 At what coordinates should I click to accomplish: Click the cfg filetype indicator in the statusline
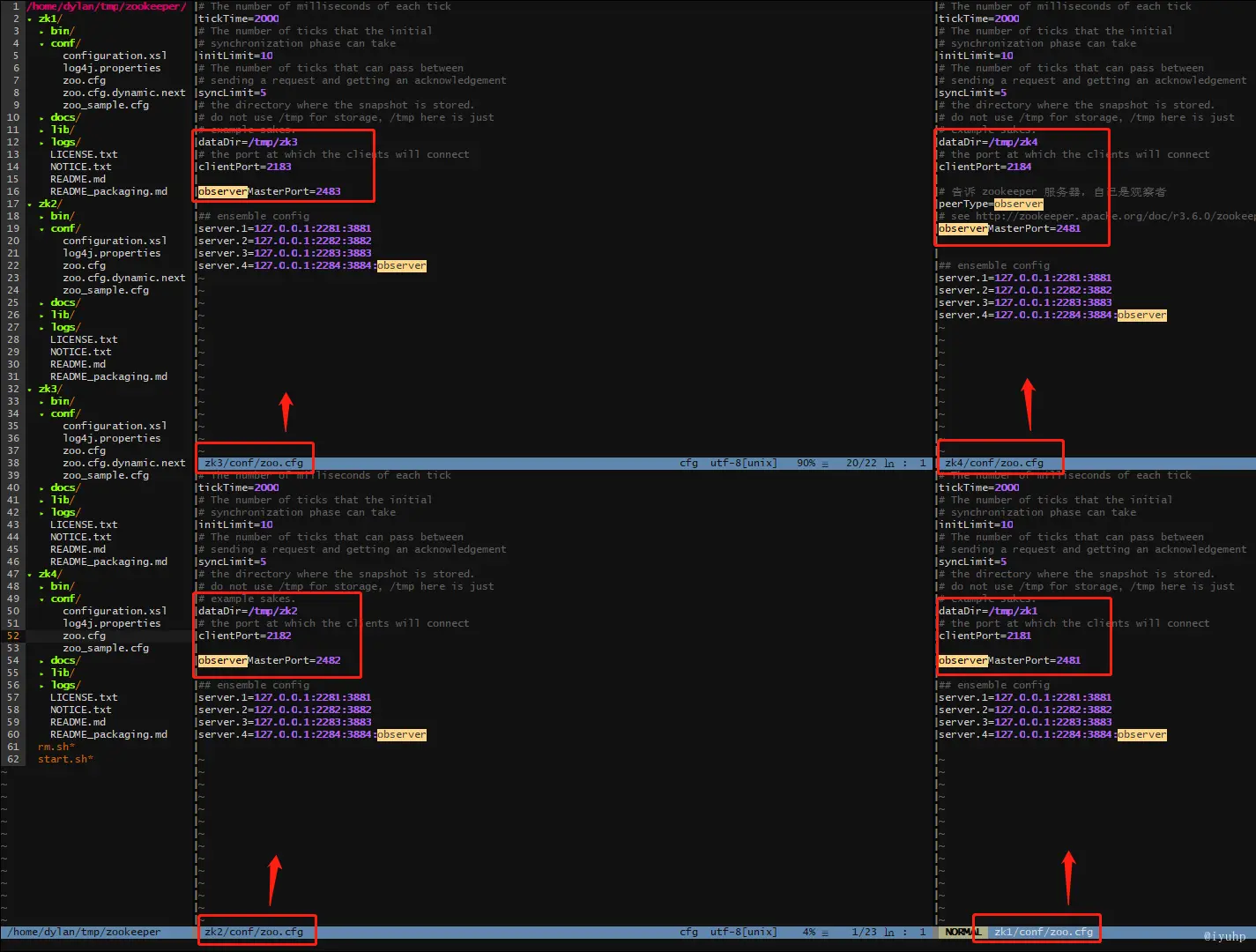click(x=687, y=932)
